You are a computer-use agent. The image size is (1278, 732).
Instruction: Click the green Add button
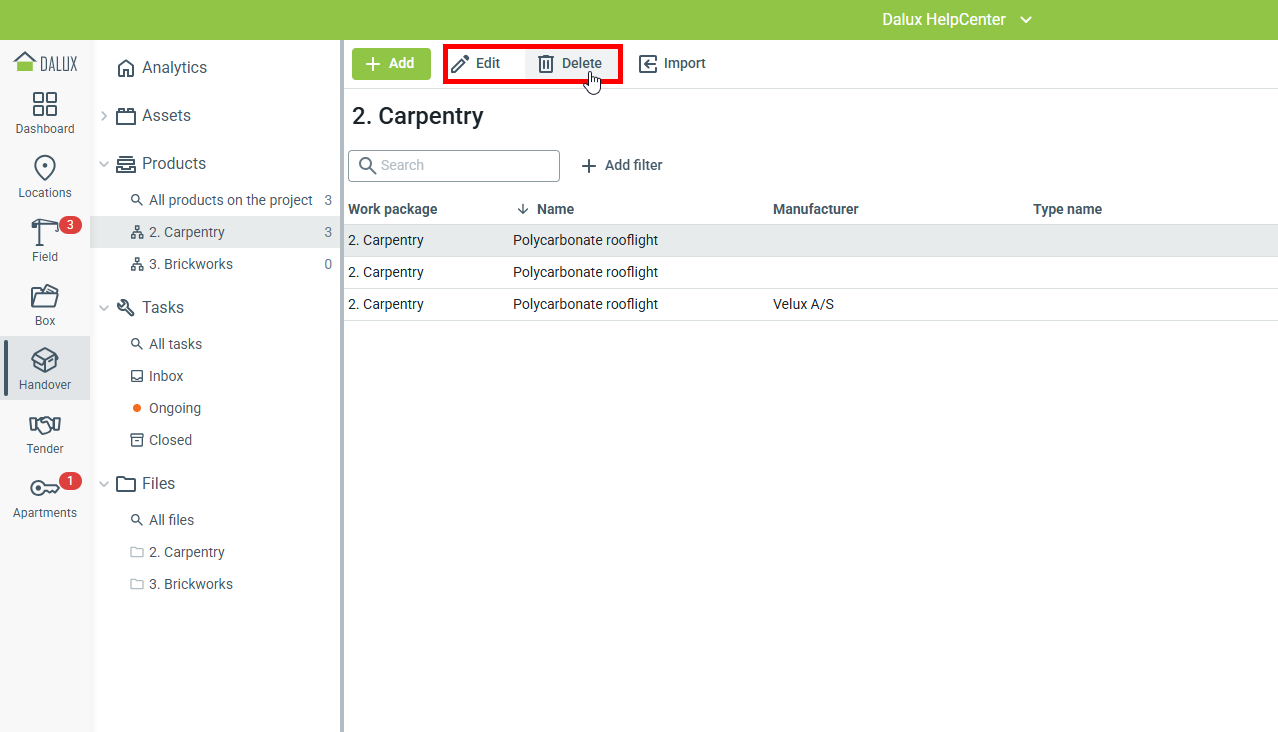(391, 64)
